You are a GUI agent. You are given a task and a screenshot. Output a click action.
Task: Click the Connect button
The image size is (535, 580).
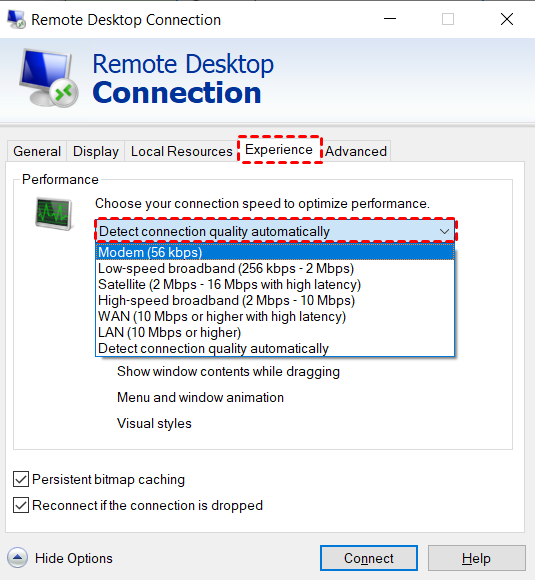(369, 558)
